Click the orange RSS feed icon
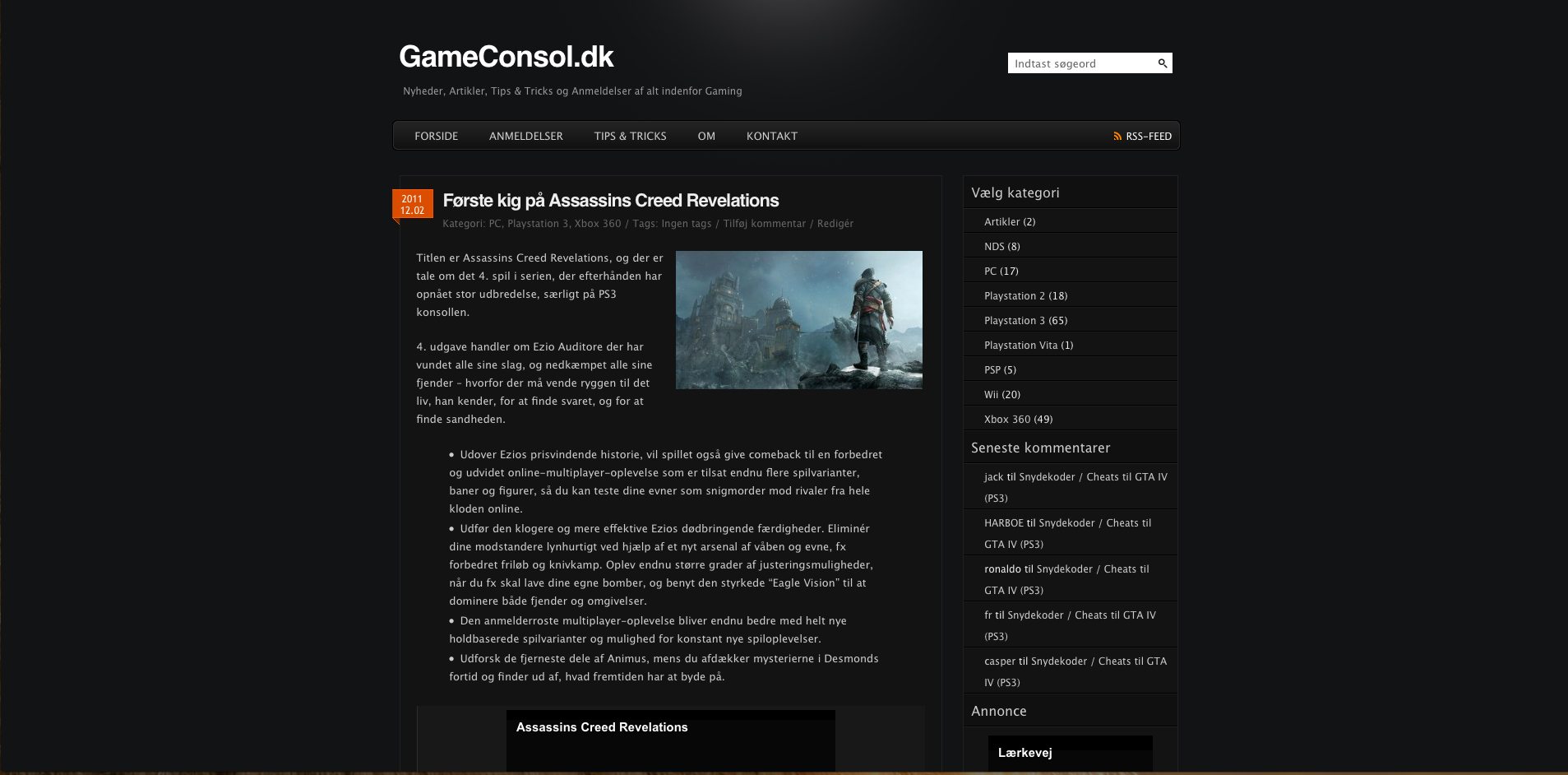The image size is (1568, 775). pos(1117,137)
